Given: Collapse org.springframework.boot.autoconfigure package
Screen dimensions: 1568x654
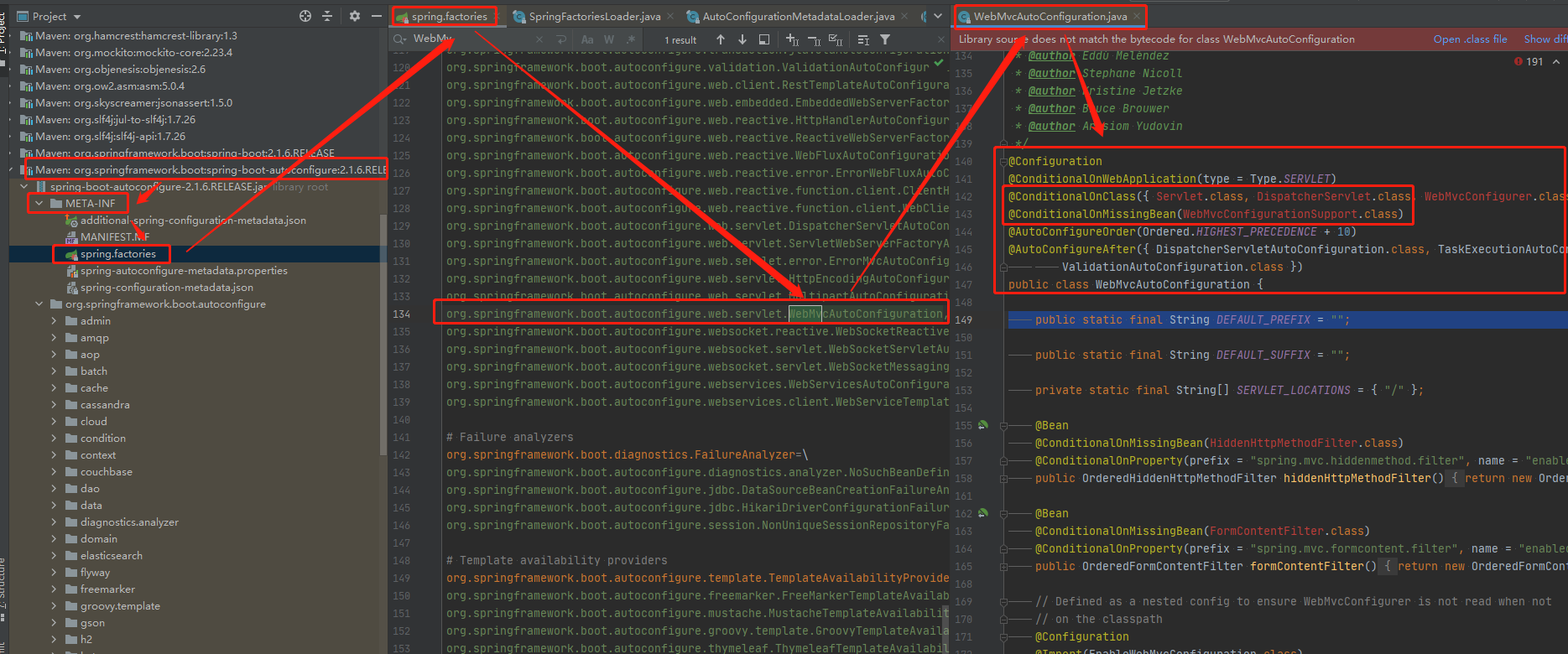Looking at the screenshot, I should coord(39,304).
